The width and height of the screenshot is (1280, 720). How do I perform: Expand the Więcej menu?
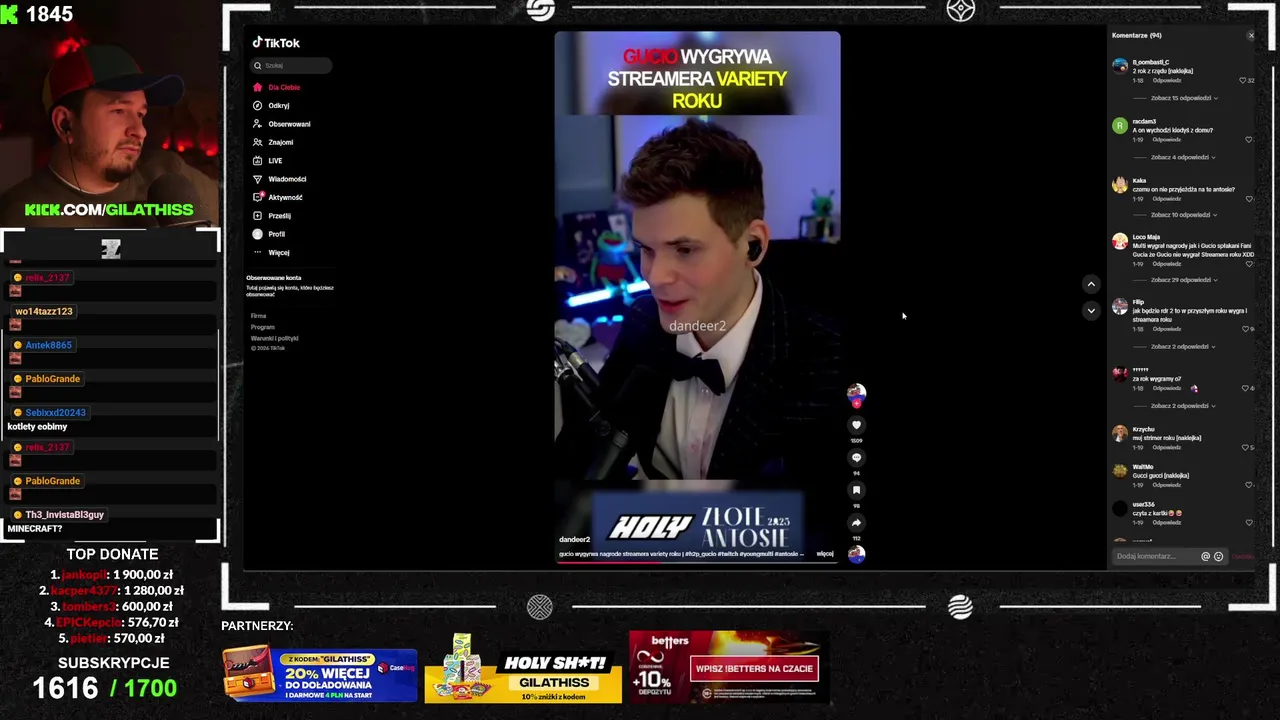tap(272, 252)
